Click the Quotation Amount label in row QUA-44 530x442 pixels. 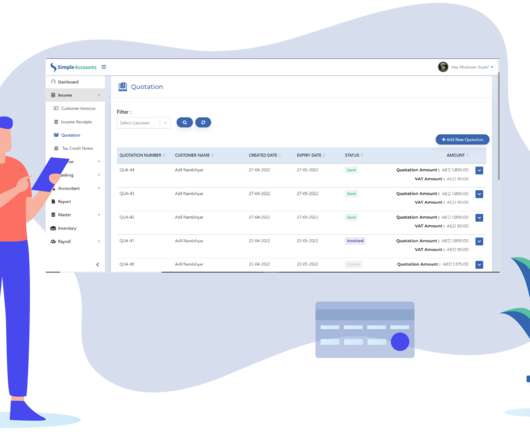417,170
